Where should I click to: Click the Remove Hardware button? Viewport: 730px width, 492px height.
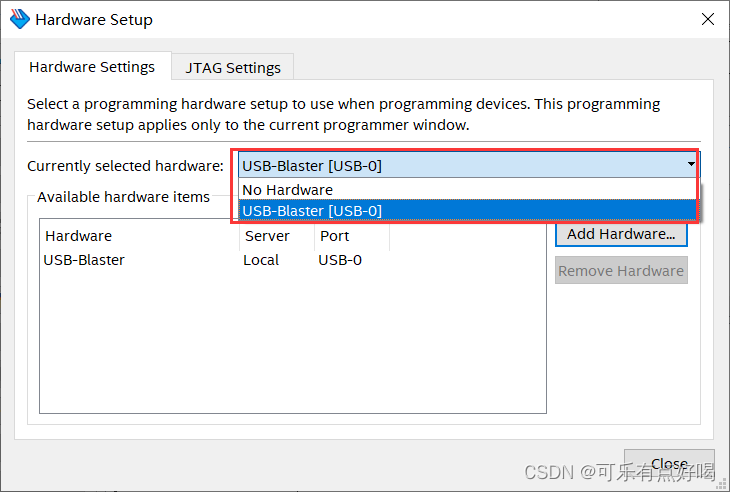tap(621, 271)
